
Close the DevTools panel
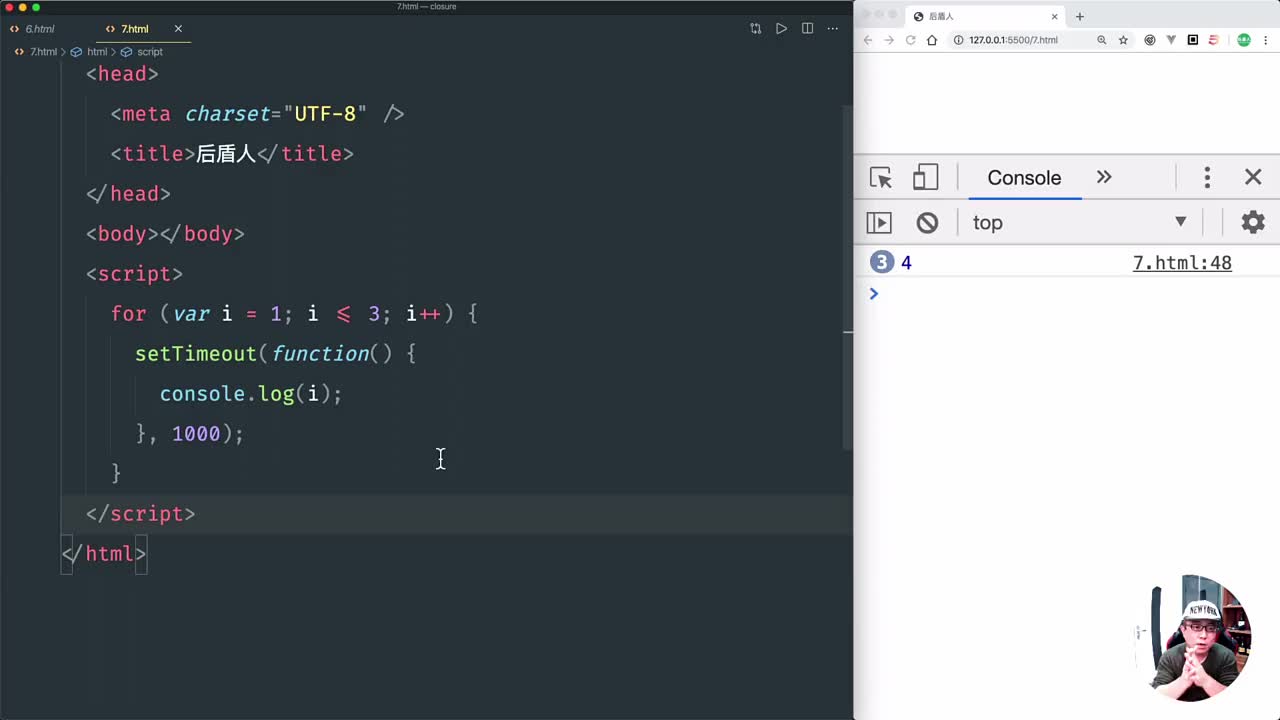[x=1253, y=177]
